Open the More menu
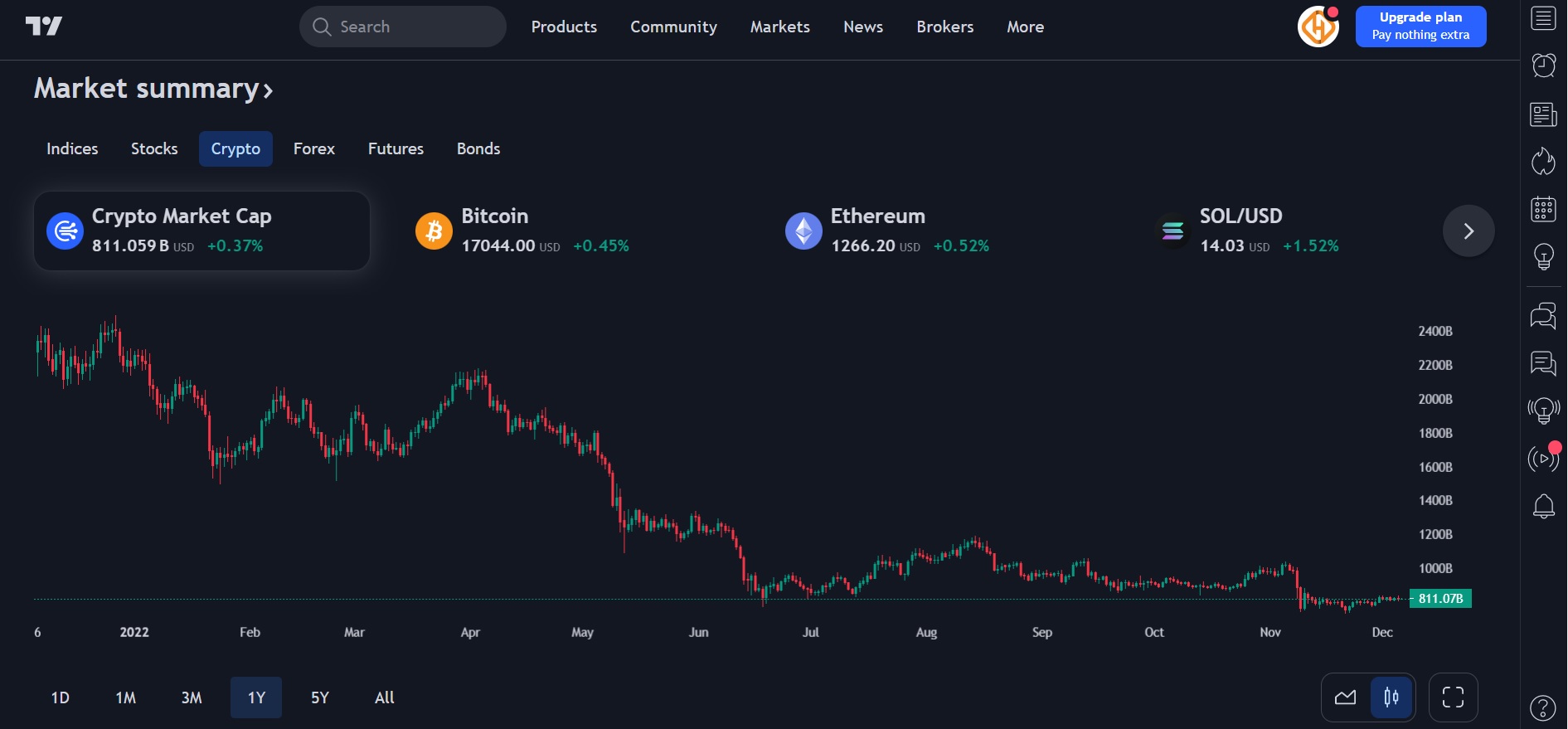 (x=1025, y=27)
